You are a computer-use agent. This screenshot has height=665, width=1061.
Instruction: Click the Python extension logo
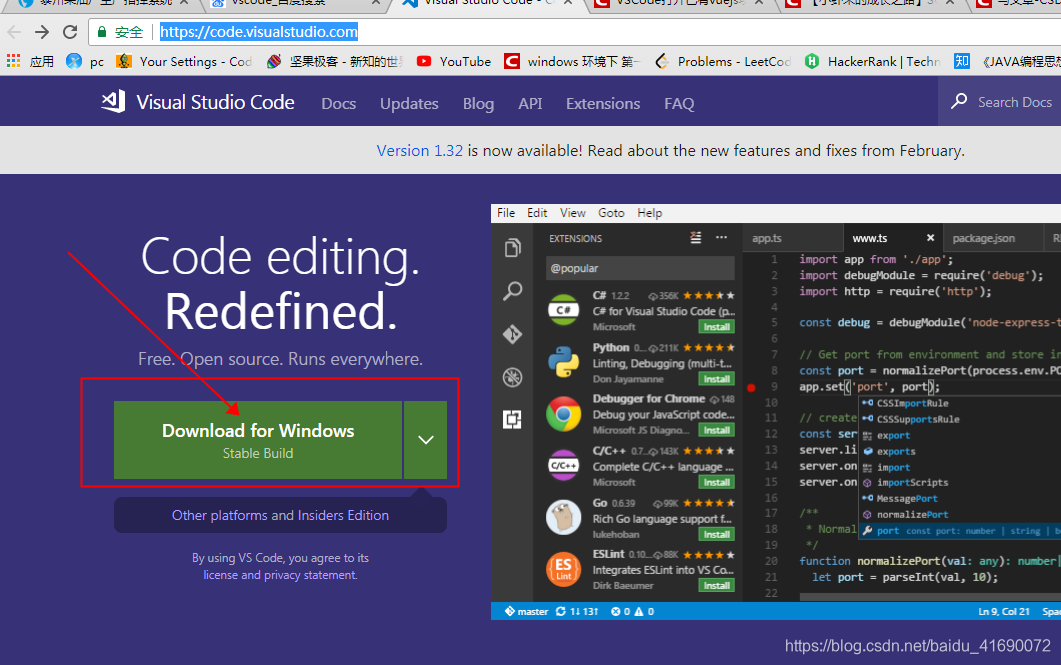[x=564, y=361]
